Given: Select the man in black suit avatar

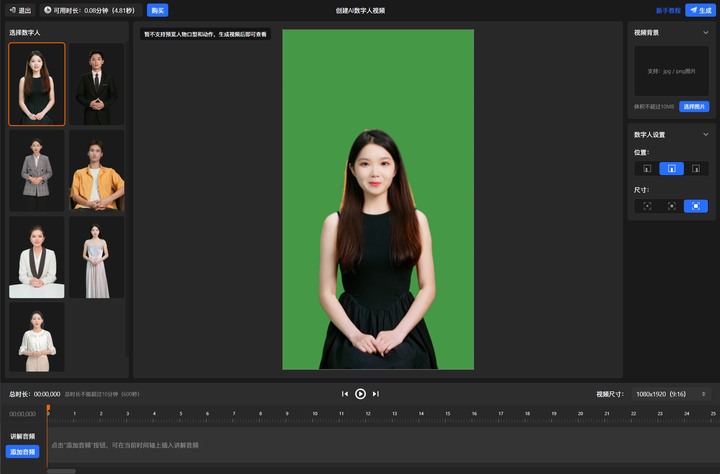Looking at the screenshot, I should (96, 84).
